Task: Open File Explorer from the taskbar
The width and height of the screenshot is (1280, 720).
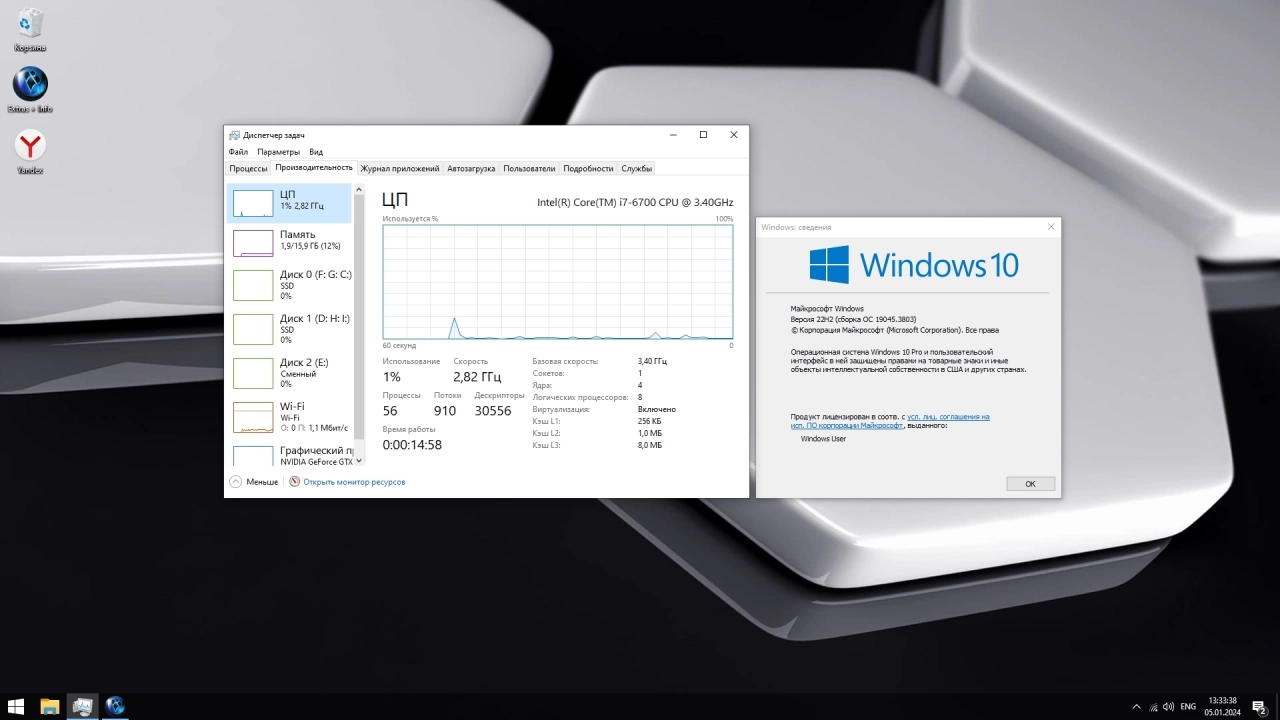Action: pyautogui.click(x=49, y=706)
